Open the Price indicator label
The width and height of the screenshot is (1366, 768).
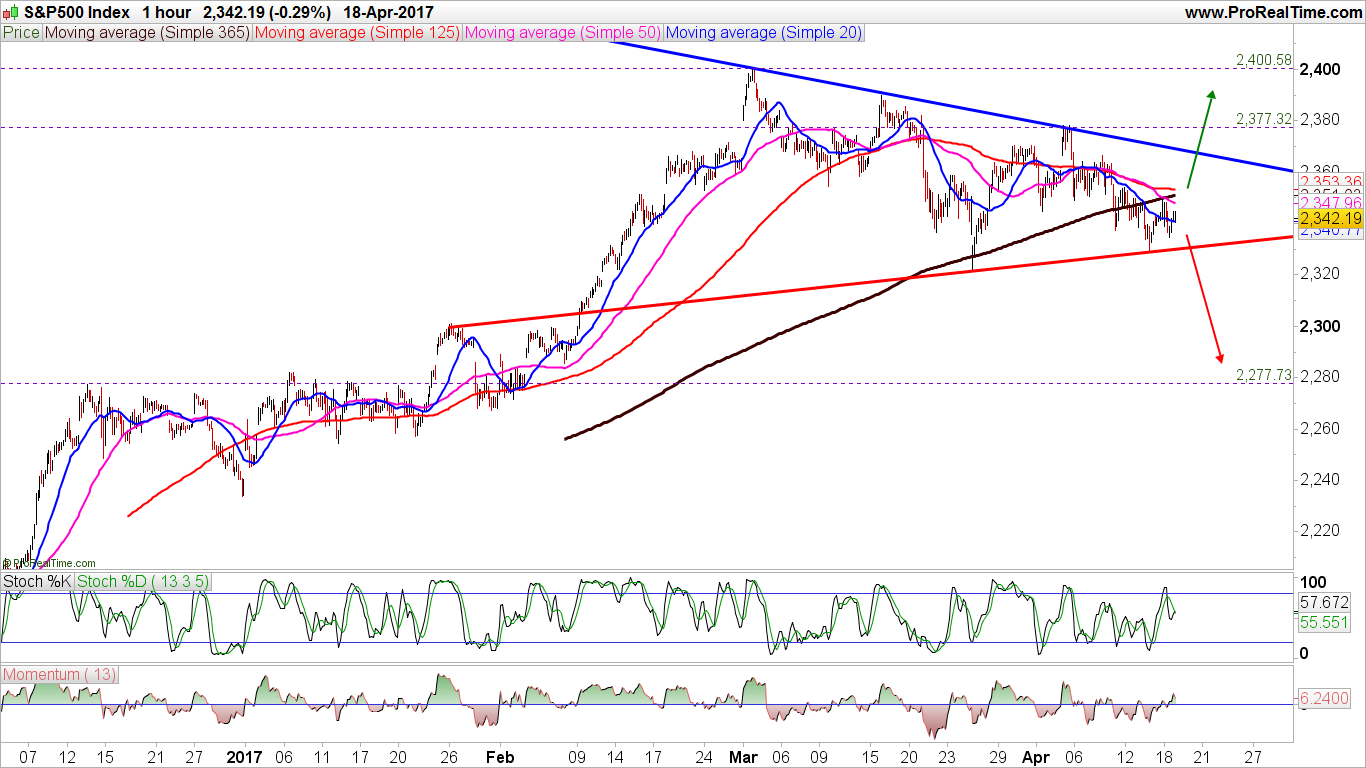(22, 33)
